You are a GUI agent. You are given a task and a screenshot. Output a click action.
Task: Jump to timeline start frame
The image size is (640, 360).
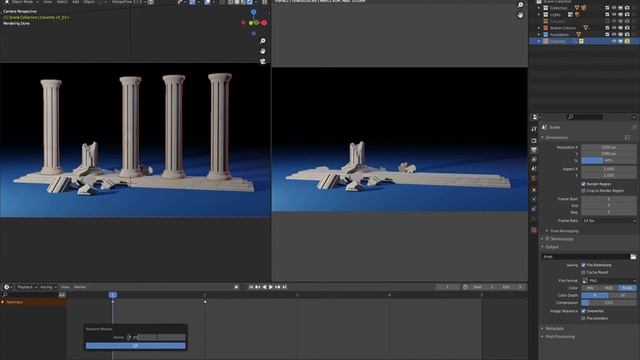[x=251, y=287]
